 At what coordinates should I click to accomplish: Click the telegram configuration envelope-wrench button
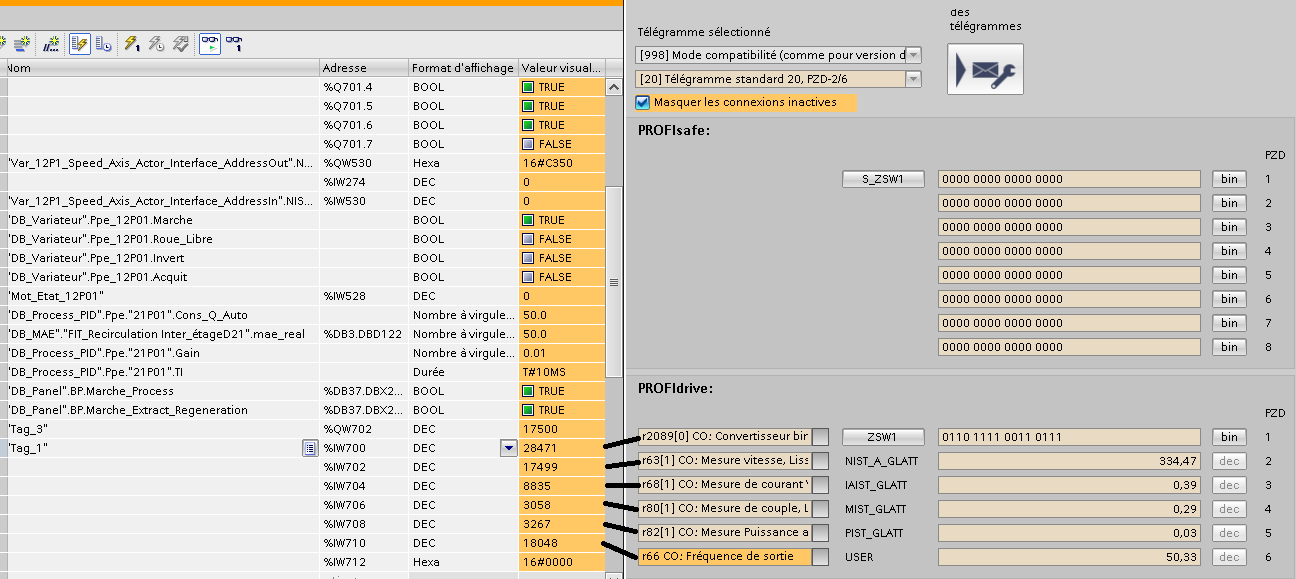pos(985,69)
